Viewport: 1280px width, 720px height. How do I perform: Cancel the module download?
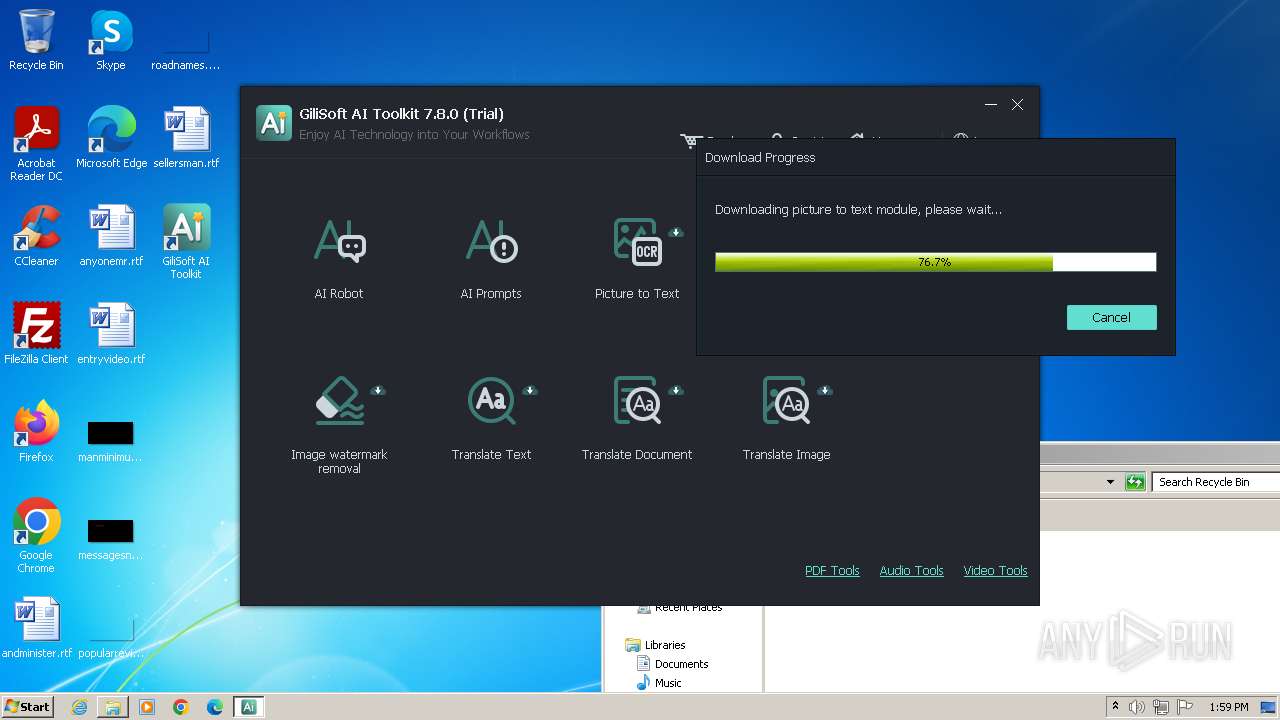point(1111,317)
